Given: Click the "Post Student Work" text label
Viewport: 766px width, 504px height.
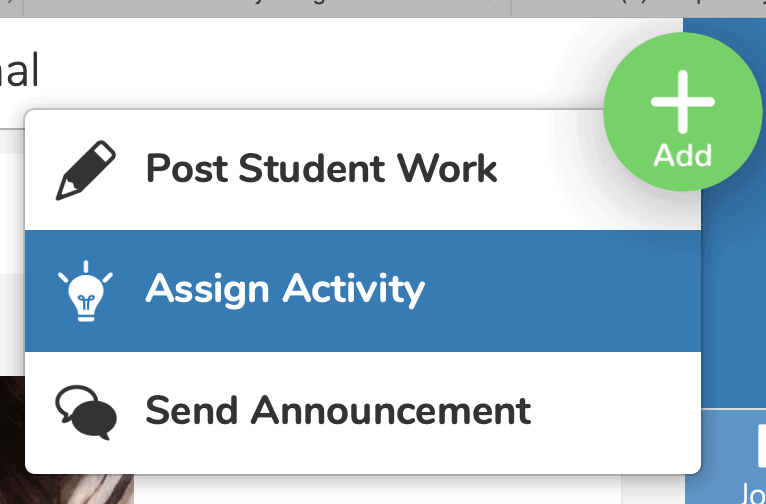Looking at the screenshot, I should [x=321, y=169].
